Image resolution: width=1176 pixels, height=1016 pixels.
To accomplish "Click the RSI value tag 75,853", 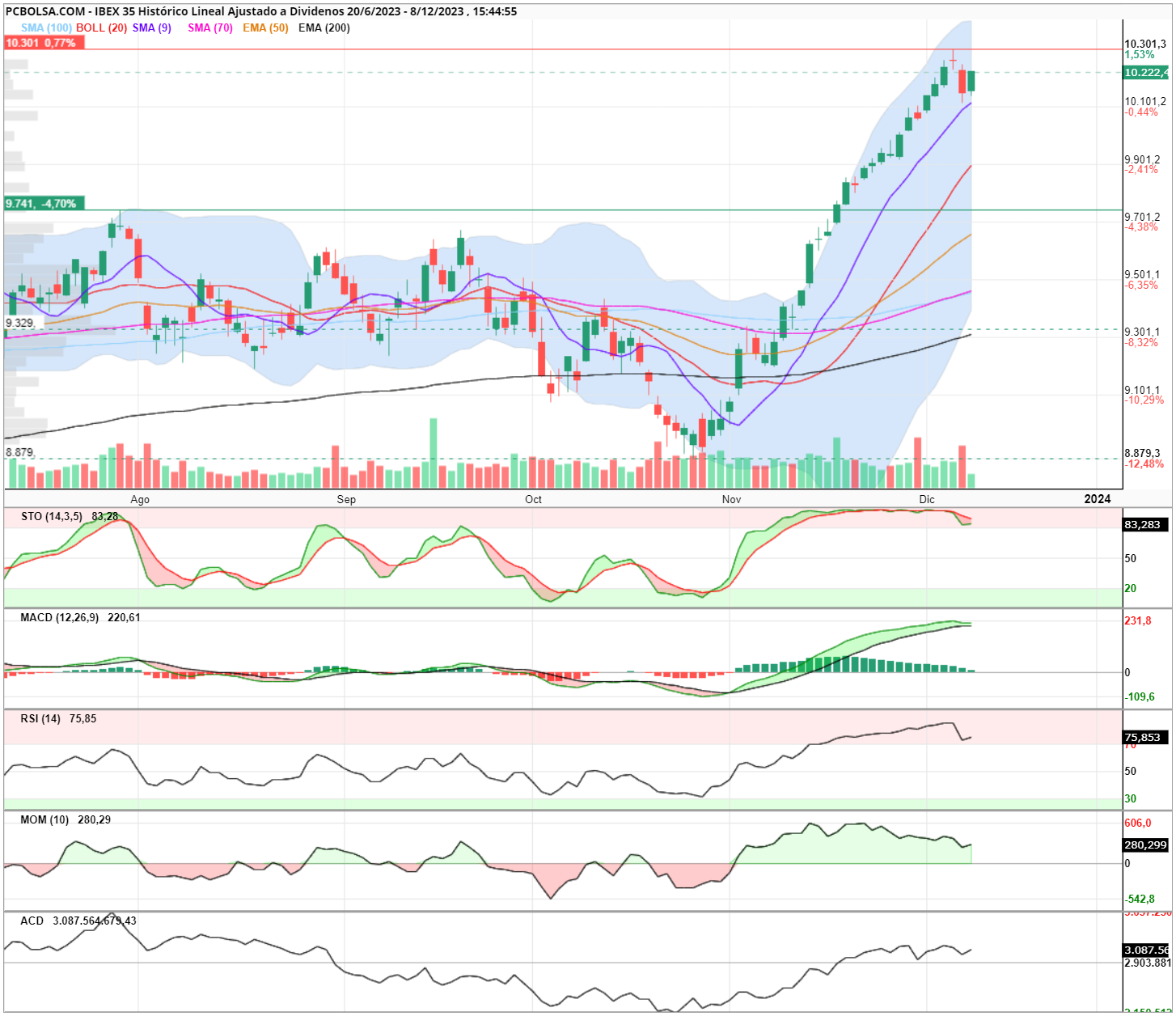I will pyautogui.click(x=1147, y=737).
